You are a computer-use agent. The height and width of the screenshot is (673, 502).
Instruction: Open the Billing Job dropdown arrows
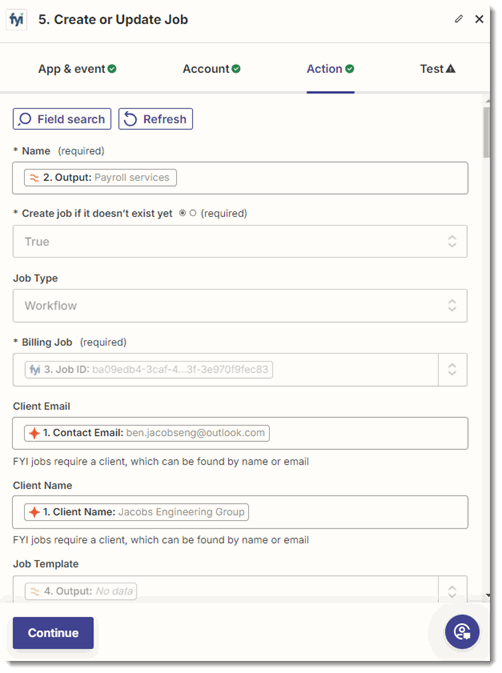pyautogui.click(x=452, y=370)
